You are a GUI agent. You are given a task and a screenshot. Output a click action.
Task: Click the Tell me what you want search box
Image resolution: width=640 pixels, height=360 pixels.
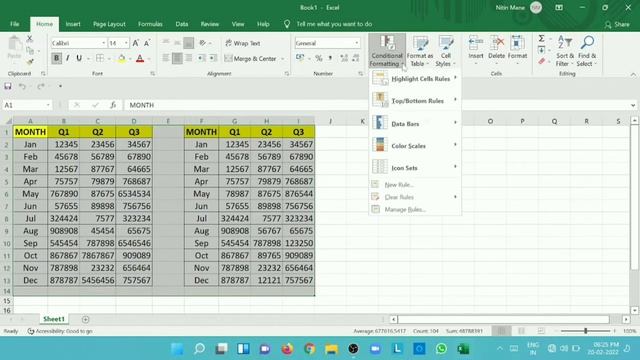tap(334, 24)
